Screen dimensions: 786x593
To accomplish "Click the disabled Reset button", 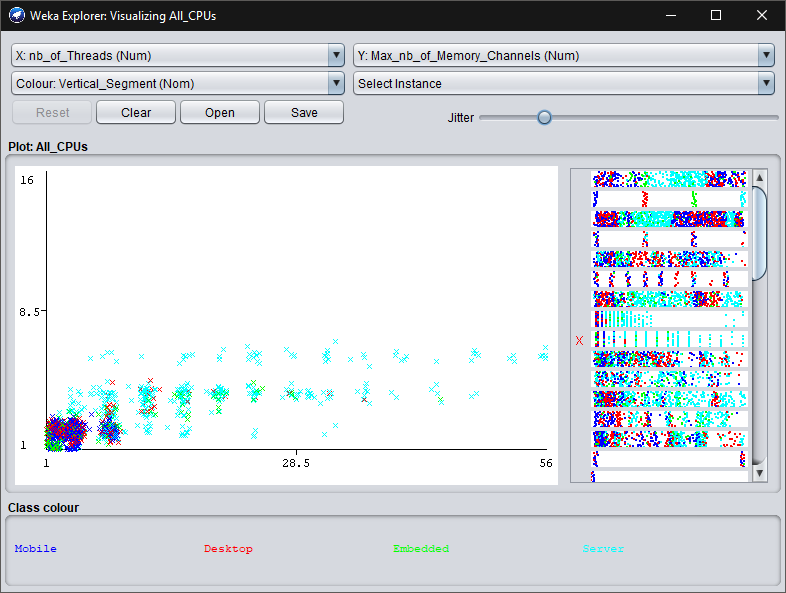I will 52,112.
